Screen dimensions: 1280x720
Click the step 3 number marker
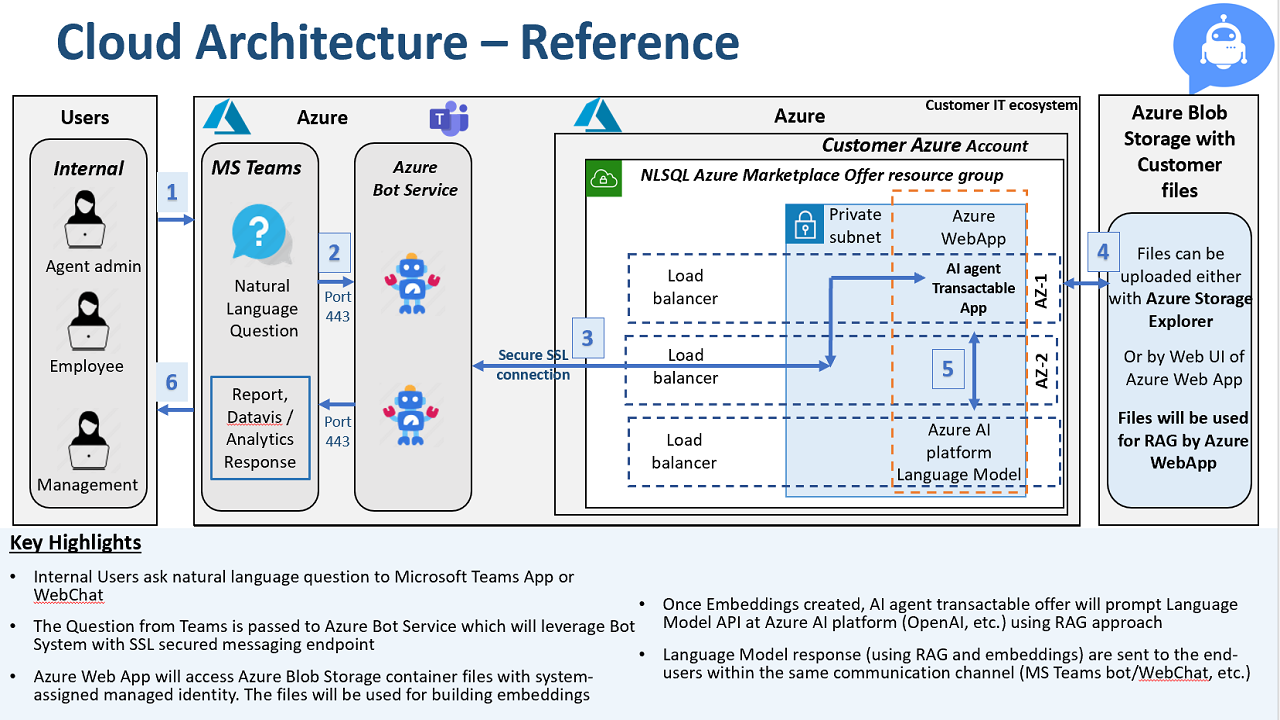pyautogui.click(x=587, y=338)
